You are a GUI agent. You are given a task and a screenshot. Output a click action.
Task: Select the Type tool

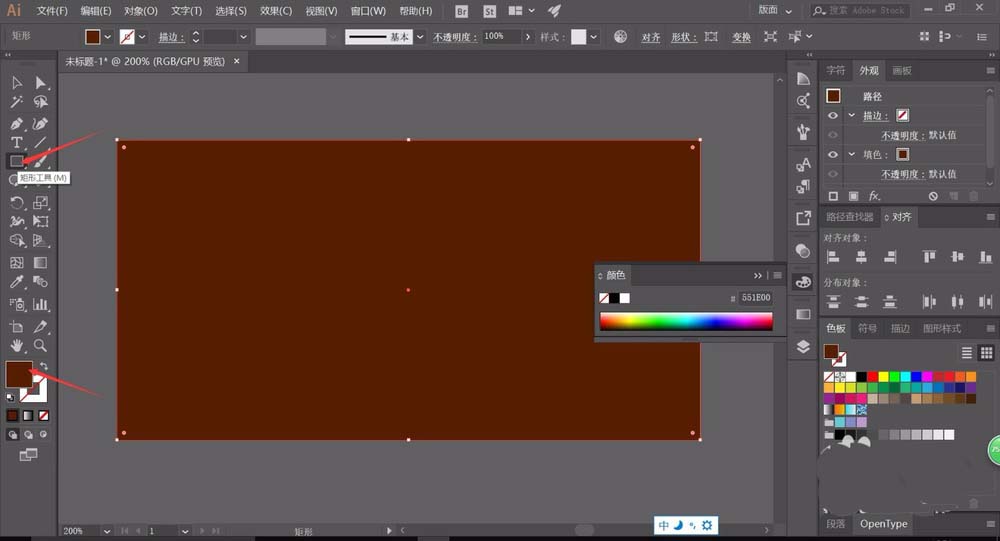coord(17,142)
